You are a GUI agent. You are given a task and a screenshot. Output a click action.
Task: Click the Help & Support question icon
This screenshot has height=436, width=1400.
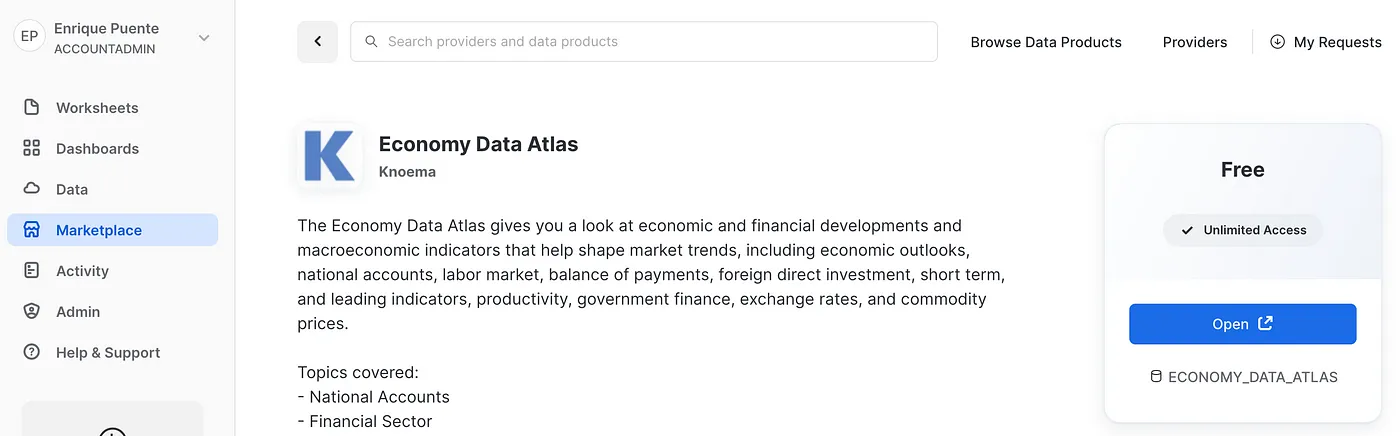pos(32,352)
